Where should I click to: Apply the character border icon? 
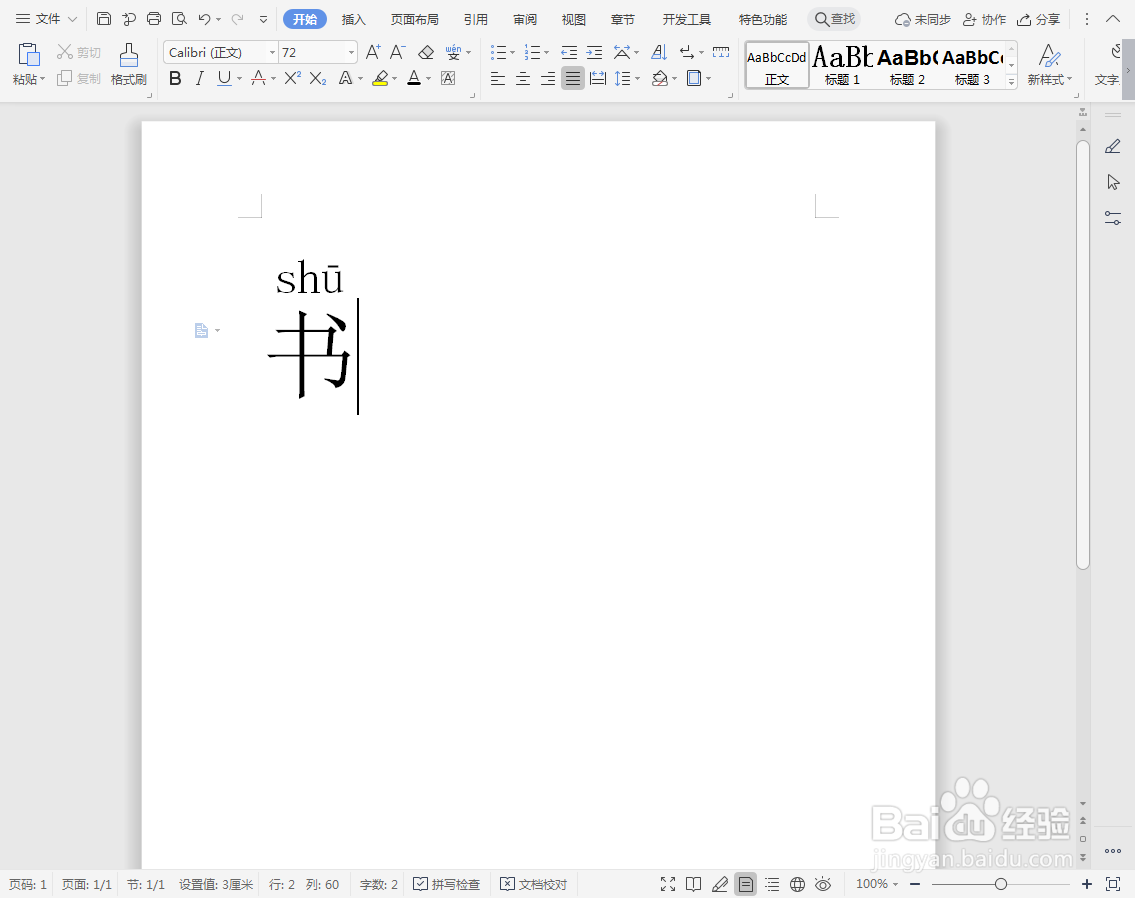click(448, 78)
